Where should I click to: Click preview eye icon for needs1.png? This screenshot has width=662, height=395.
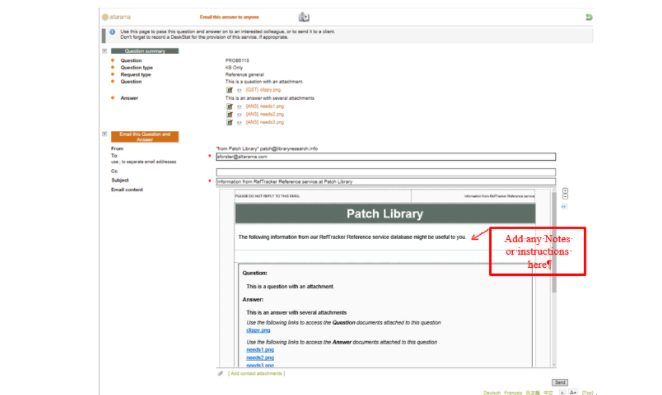point(239,106)
